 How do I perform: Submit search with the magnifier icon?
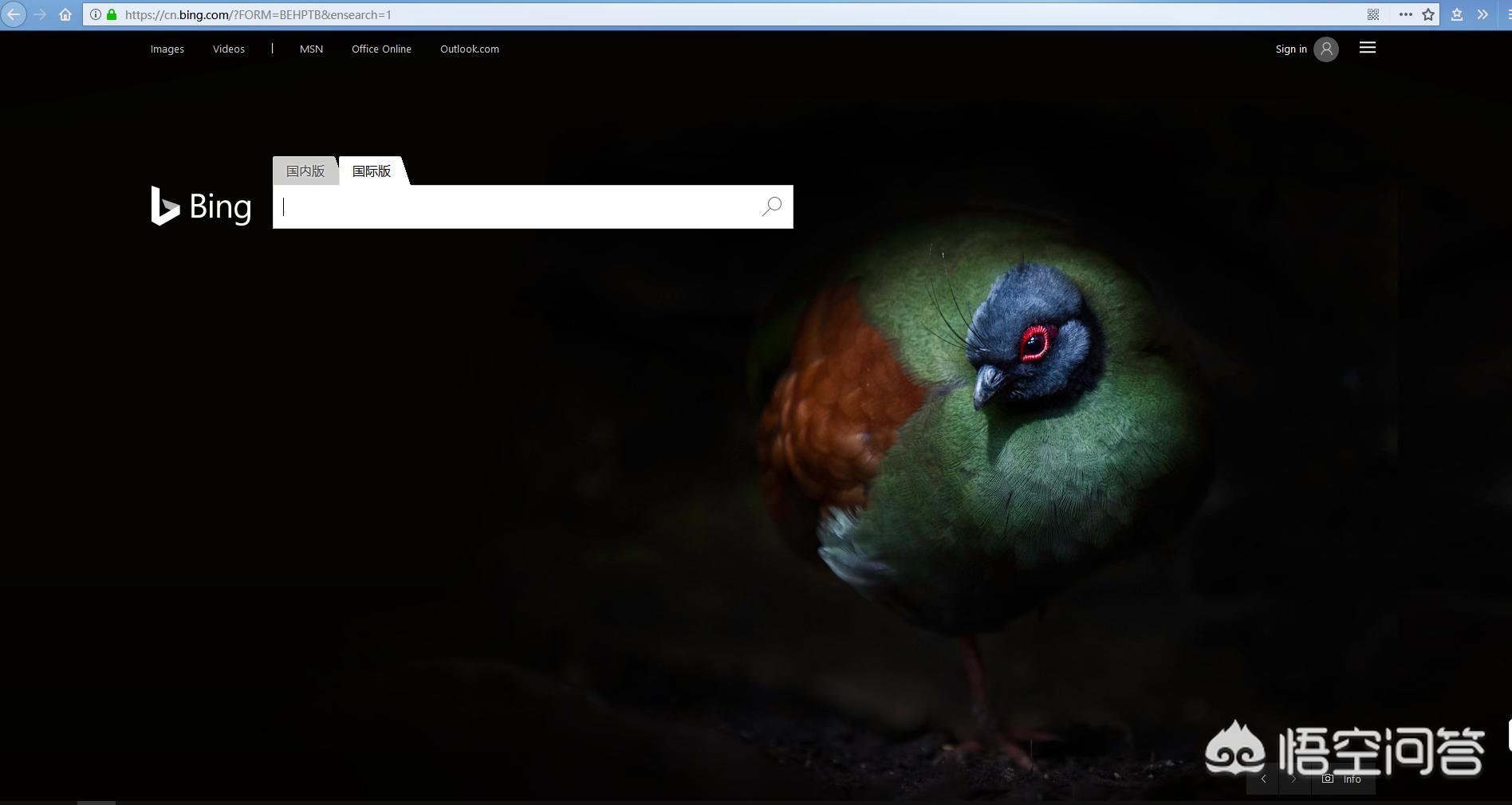771,206
